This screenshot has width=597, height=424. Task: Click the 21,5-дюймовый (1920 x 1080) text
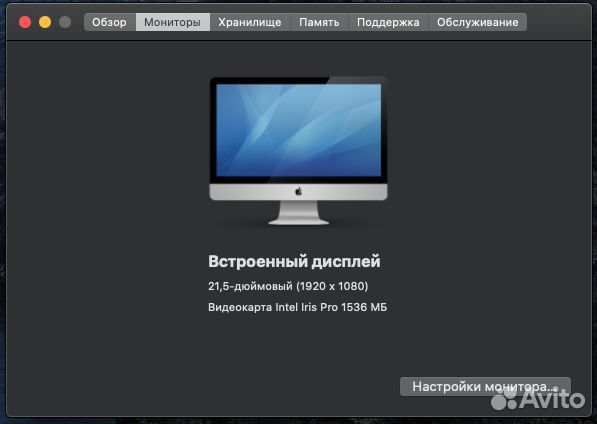pos(288,286)
